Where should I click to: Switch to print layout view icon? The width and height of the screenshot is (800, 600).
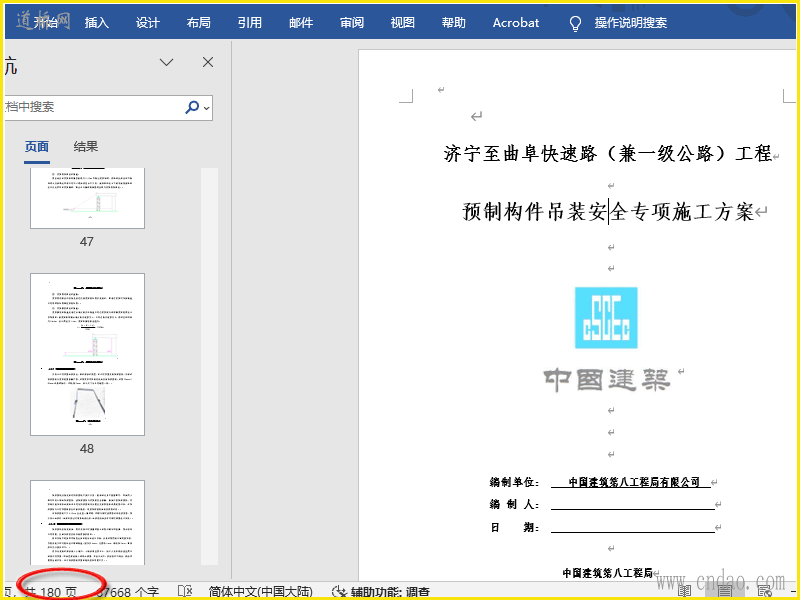(725, 592)
